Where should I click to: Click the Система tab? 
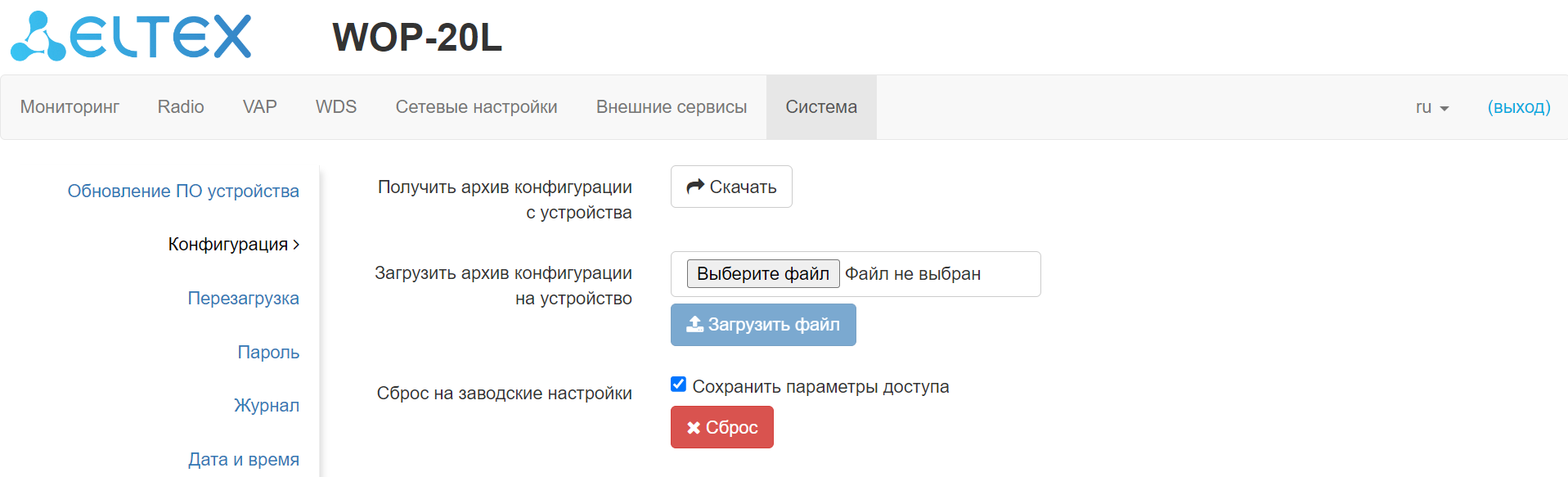821,107
